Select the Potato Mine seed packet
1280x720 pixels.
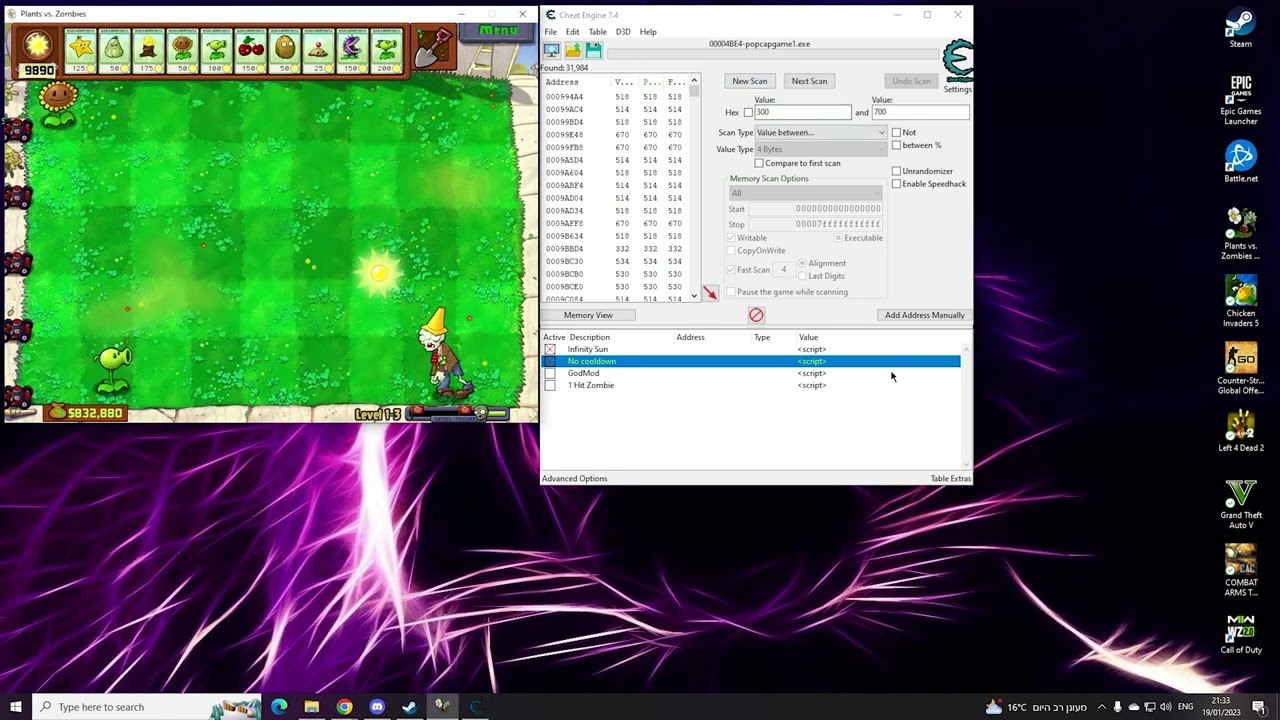(318, 51)
